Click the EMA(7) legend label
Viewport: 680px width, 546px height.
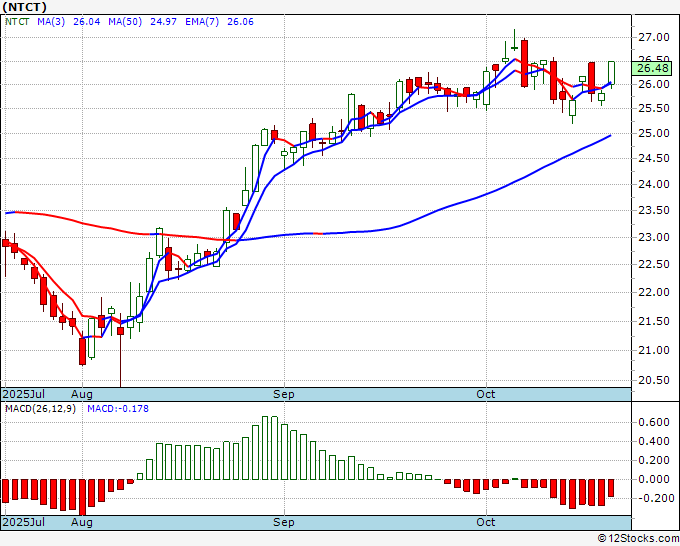click(x=202, y=22)
